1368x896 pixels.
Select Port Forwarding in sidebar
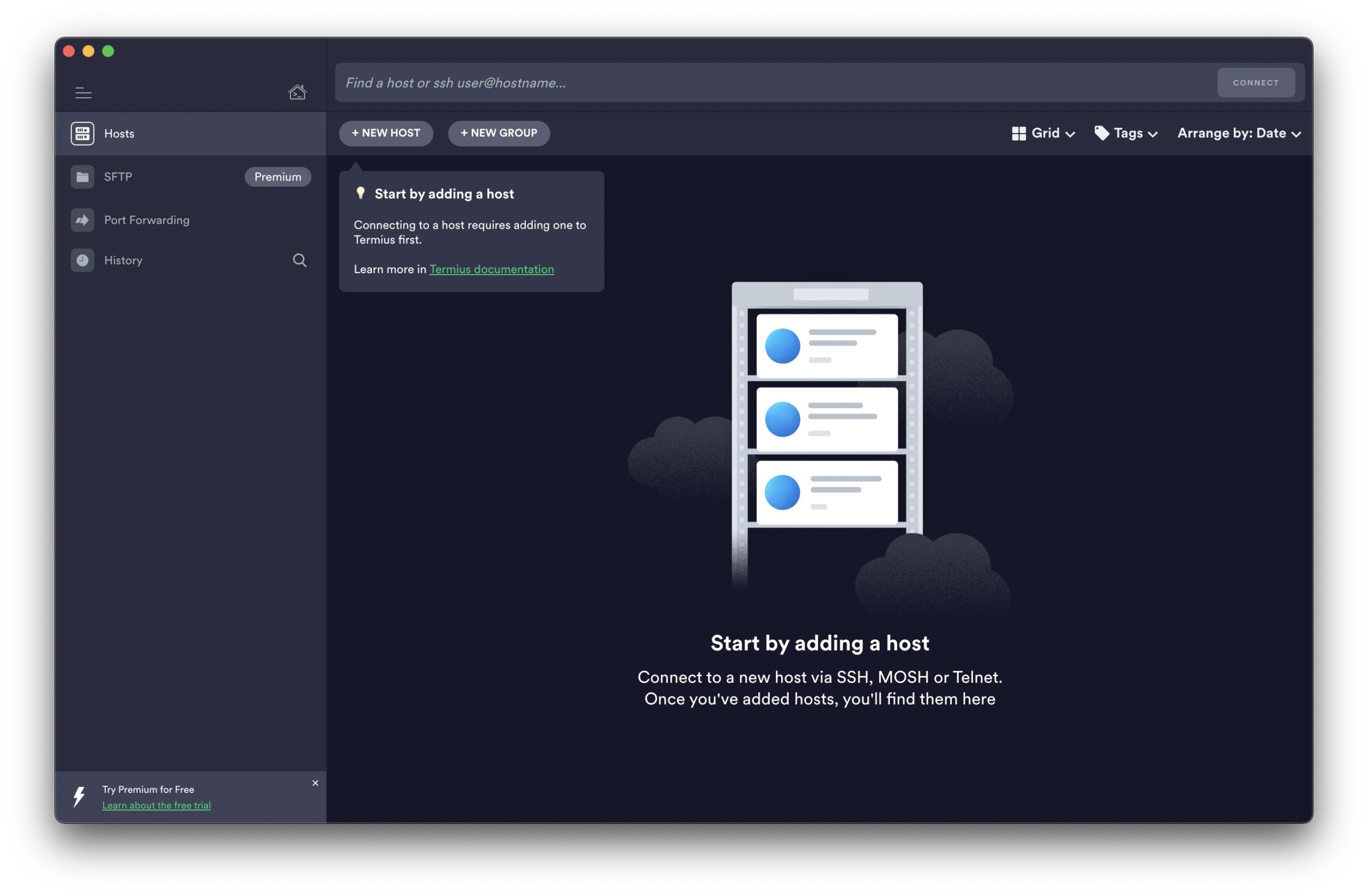click(x=146, y=220)
